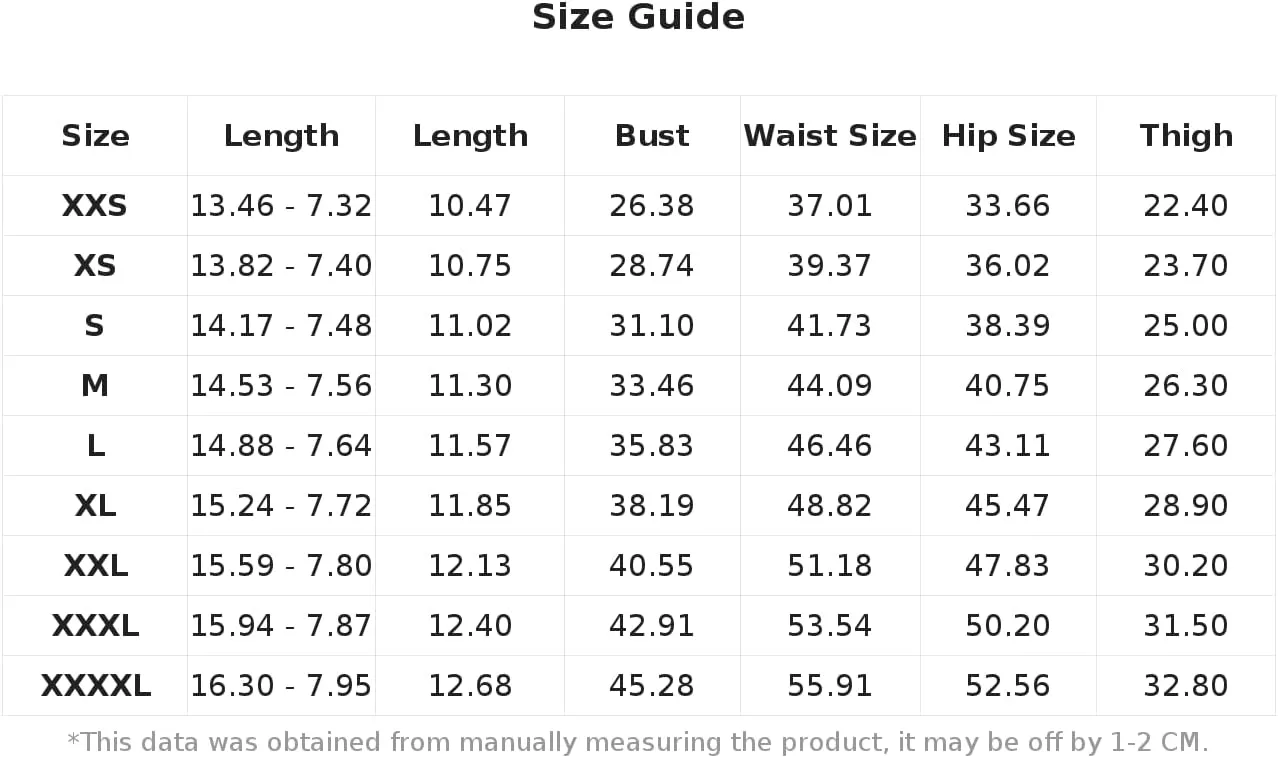Click the Bust column header

652,136
